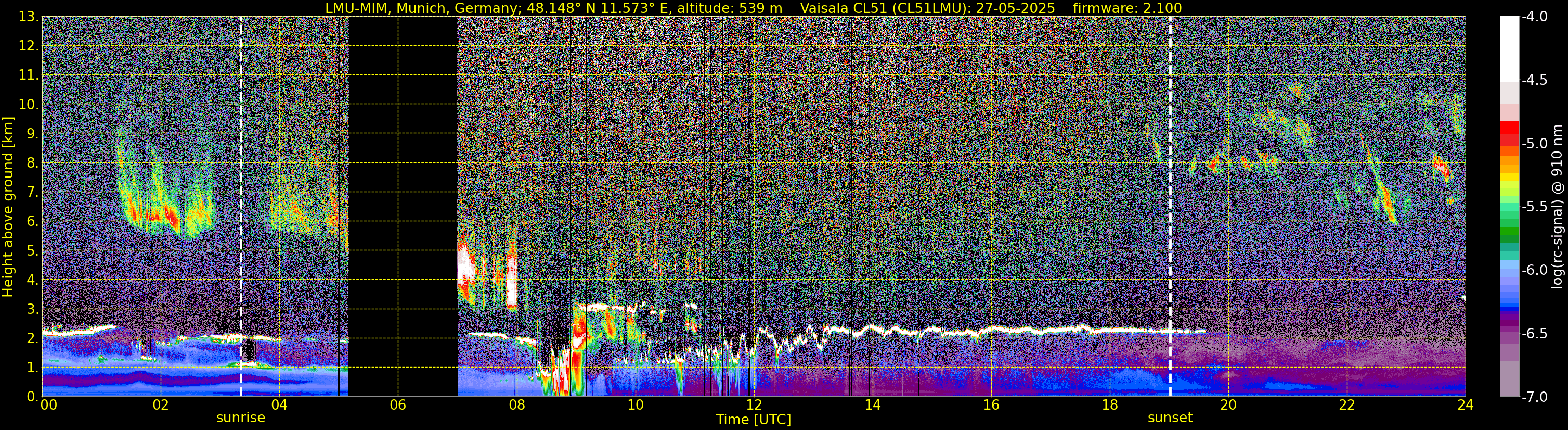
Task: Click the time axis tick label '04'
Action: click(x=279, y=405)
